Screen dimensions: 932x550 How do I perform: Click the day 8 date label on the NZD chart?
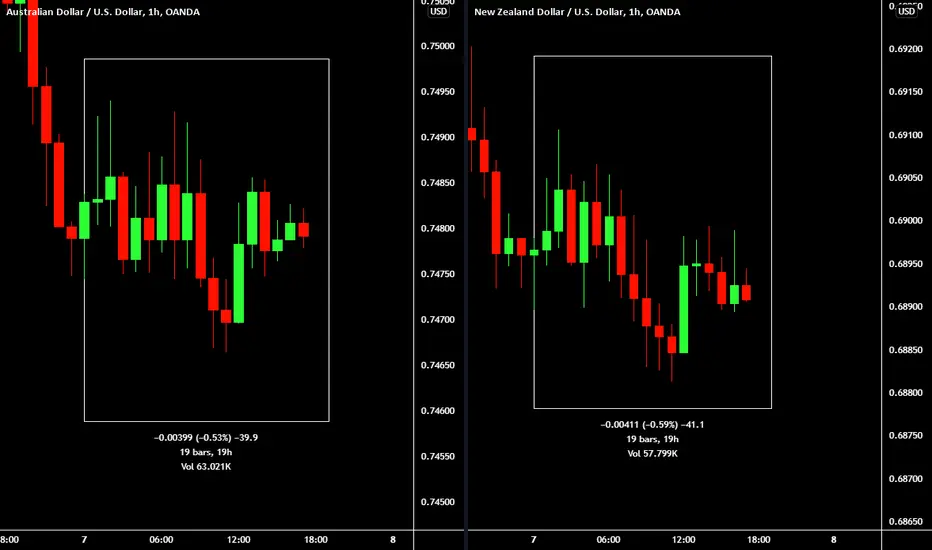tap(833, 540)
